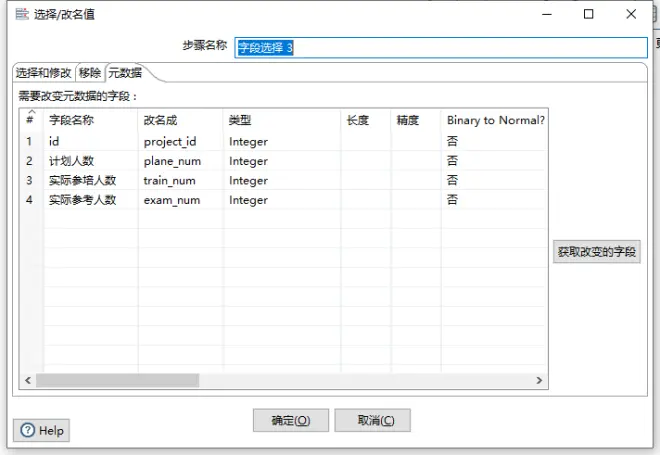The width and height of the screenshot is (660, 455).
Task: Click the 改名成 column header
Action: coord(181,120)
